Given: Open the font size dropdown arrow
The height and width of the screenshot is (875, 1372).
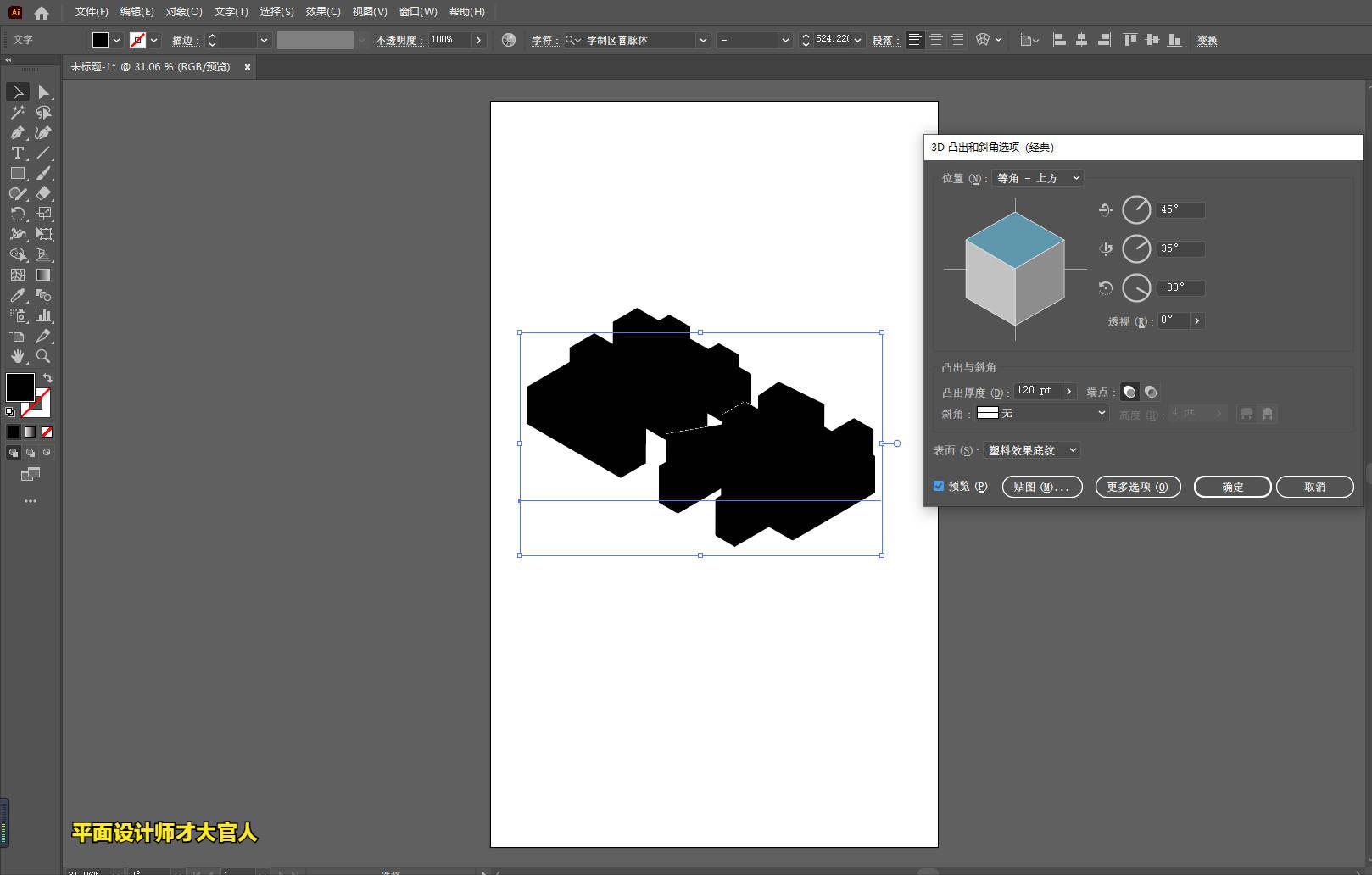Looking at the screenshot, I should point(858,40).
